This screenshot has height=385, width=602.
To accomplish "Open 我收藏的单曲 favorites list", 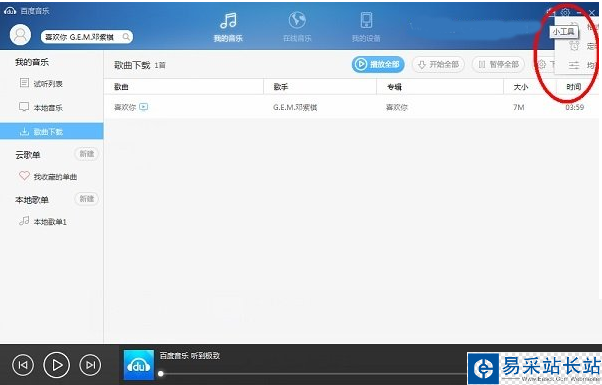I will 48,177.
